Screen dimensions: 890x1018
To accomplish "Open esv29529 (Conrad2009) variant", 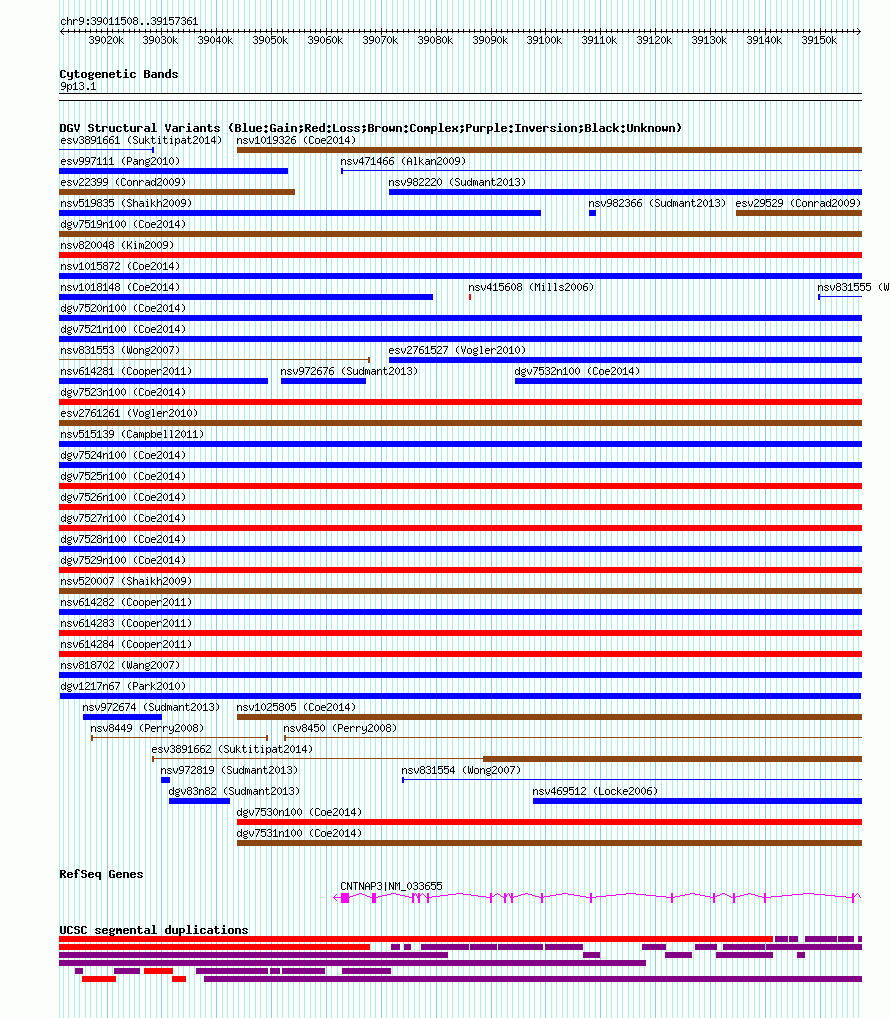I will (x=798, y=203).
